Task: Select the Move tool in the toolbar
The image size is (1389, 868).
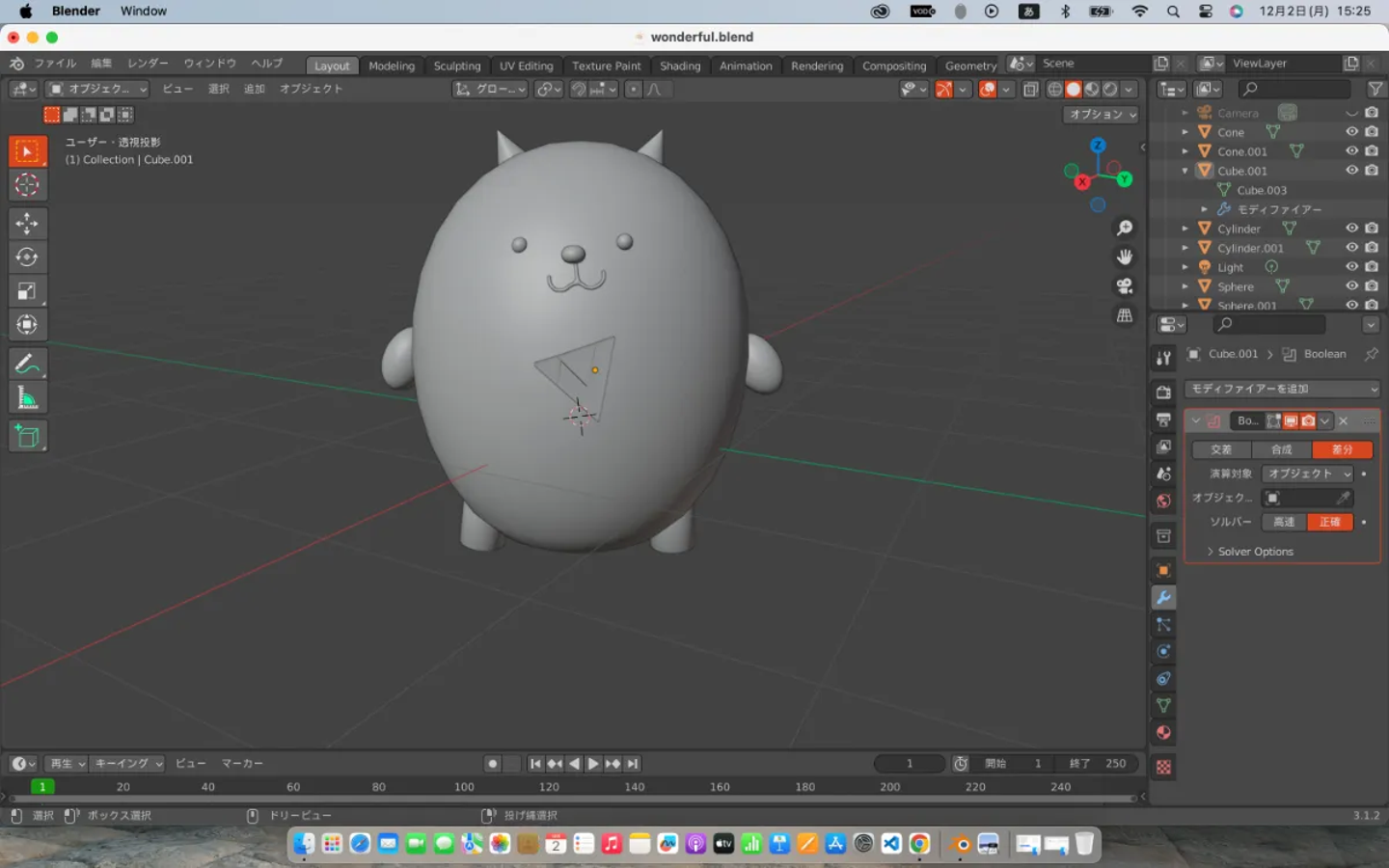Action: [27, 224]
